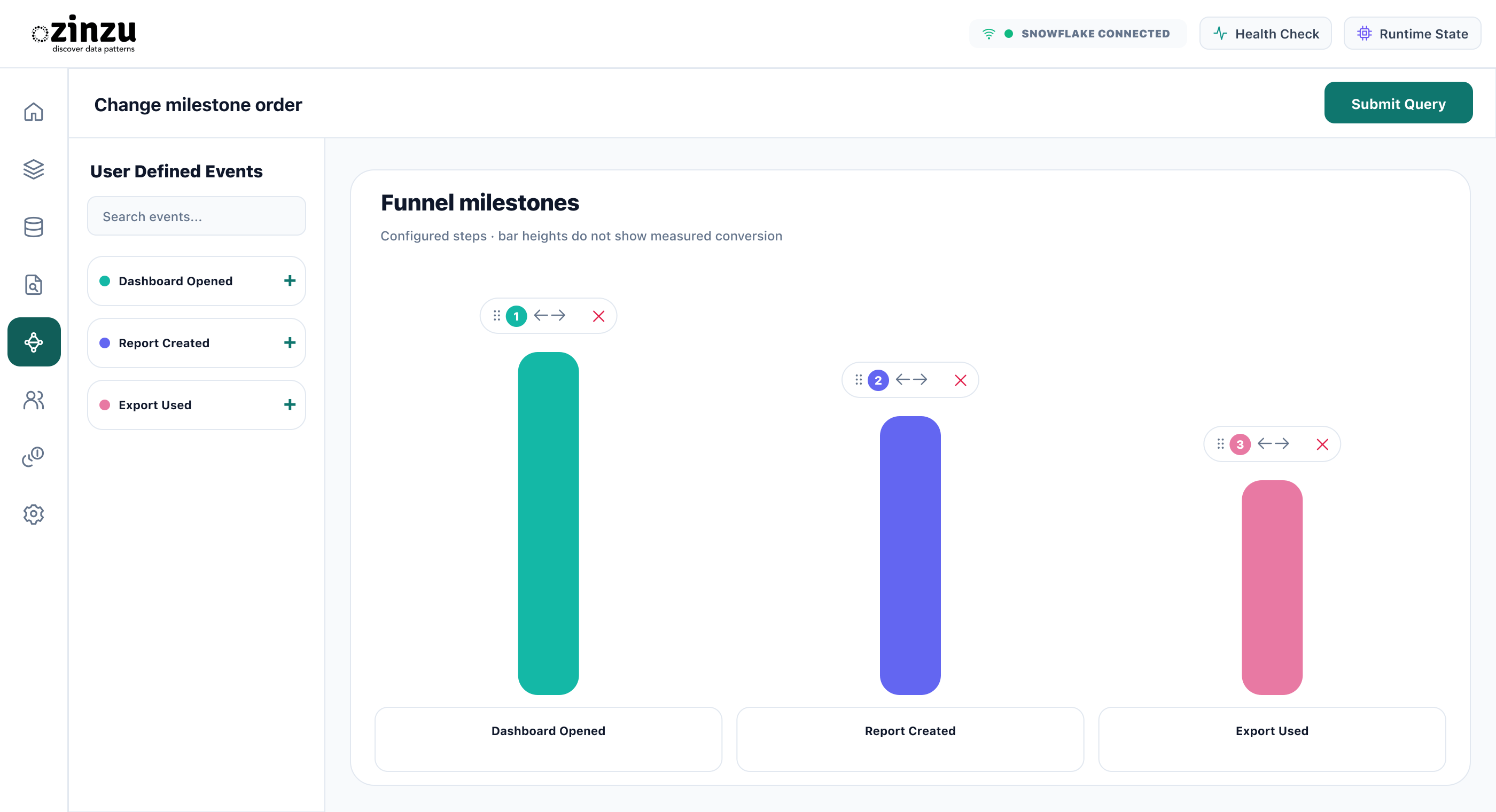Click drag handle of milestone 1
Screen dimensions: 1496x812
point(496,315)
